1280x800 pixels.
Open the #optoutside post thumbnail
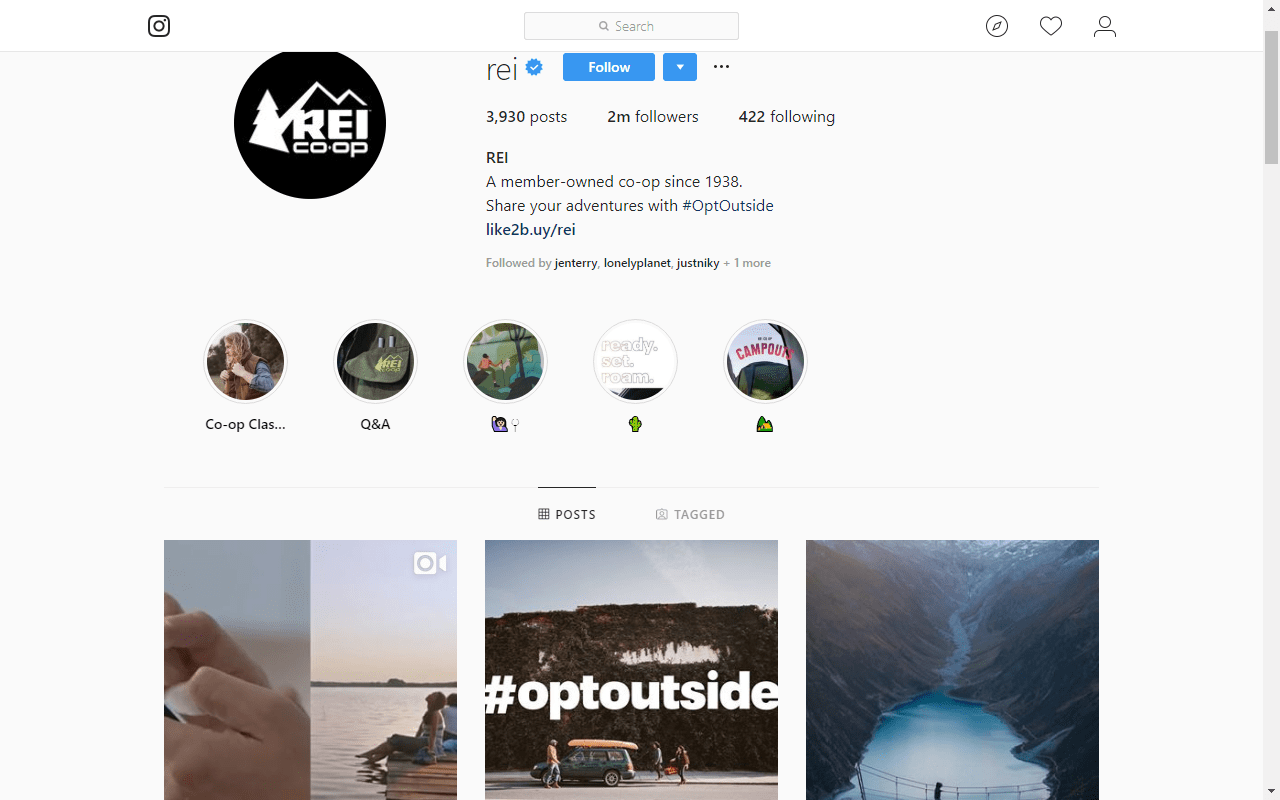(631, 670)
